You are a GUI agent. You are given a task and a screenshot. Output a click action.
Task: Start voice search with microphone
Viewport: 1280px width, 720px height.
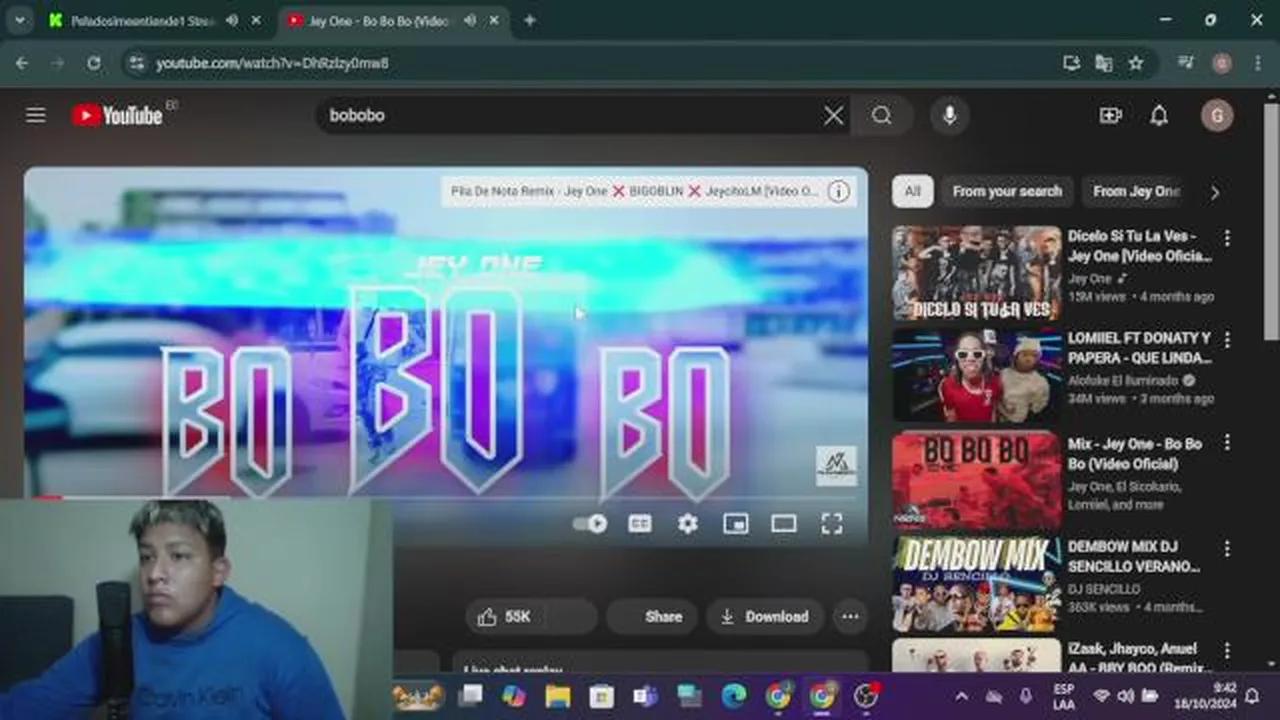tap(949, 115)
